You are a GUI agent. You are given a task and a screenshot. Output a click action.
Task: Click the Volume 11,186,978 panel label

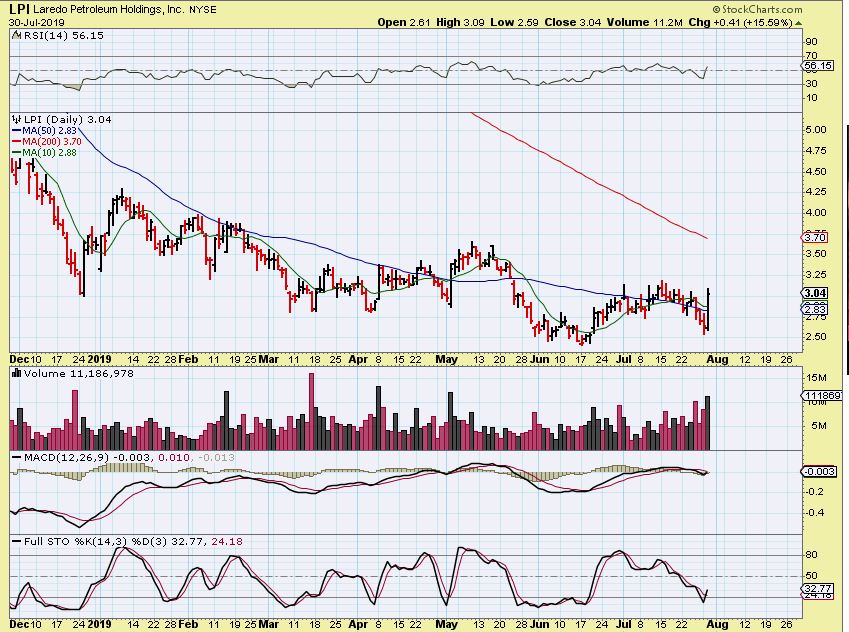pyautogui.click(x=79, y=374)
